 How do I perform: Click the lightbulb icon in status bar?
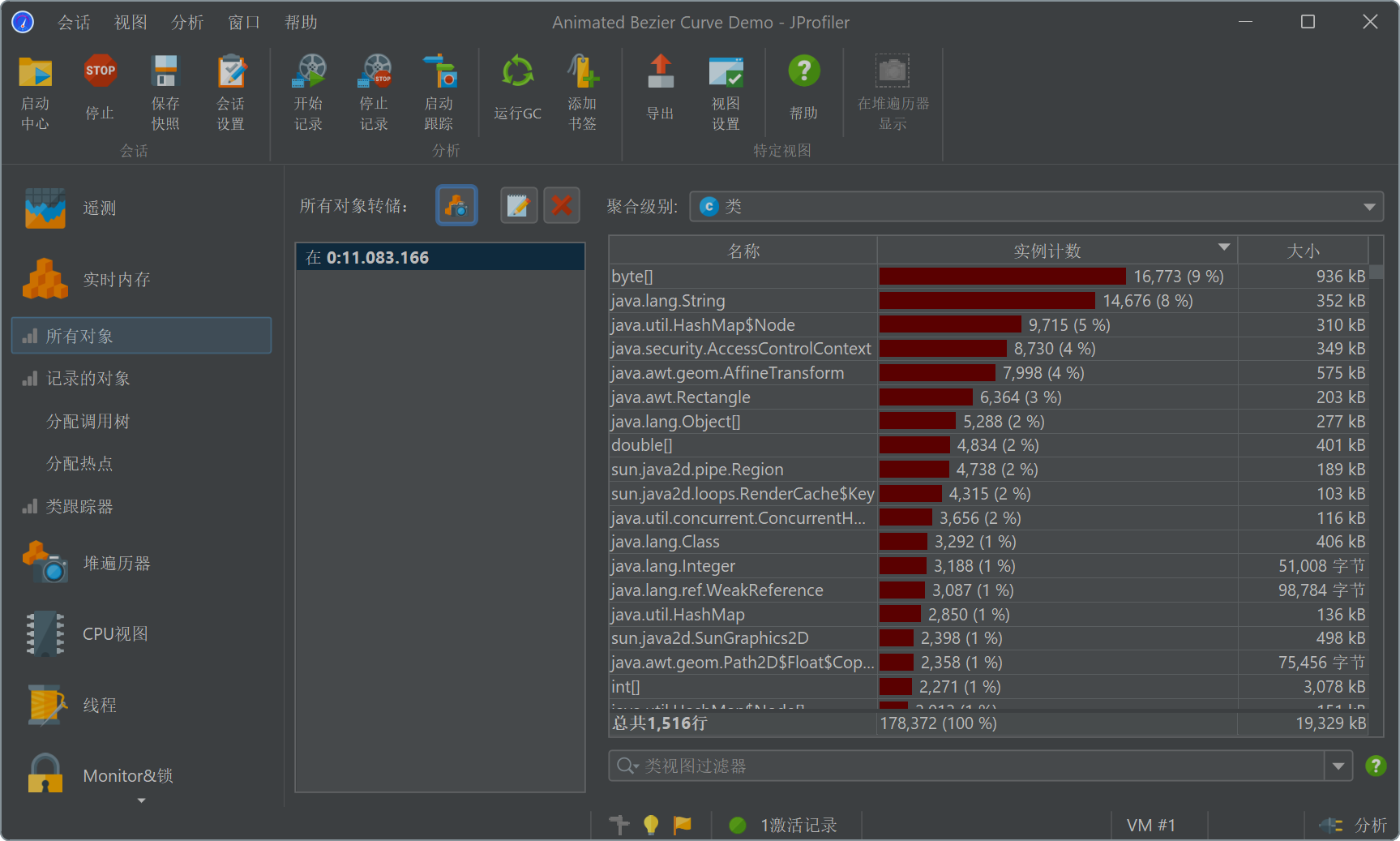[650, 825]
